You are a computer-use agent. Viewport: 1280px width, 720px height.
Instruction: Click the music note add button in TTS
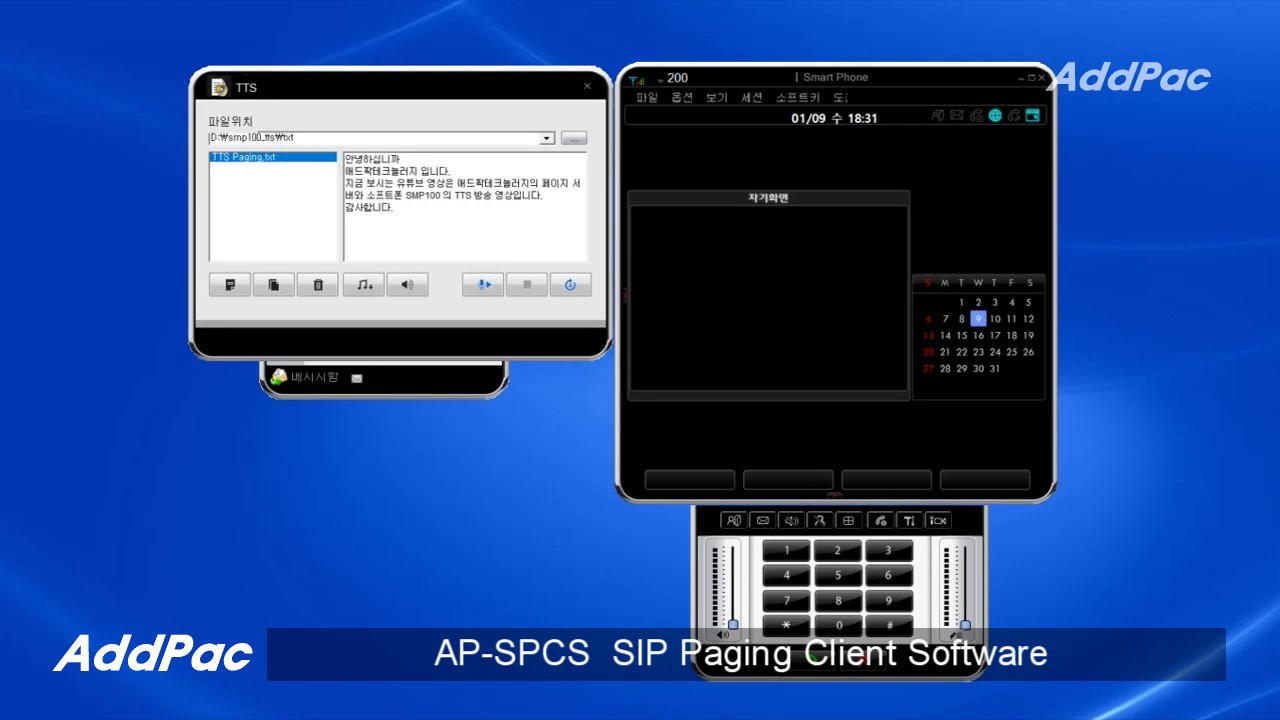click(x=364, y=285)
